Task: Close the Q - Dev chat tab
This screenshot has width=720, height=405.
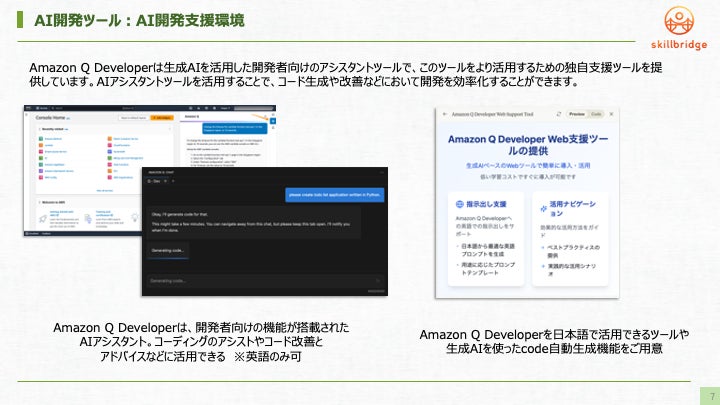Action: click(x=165, y=181)
